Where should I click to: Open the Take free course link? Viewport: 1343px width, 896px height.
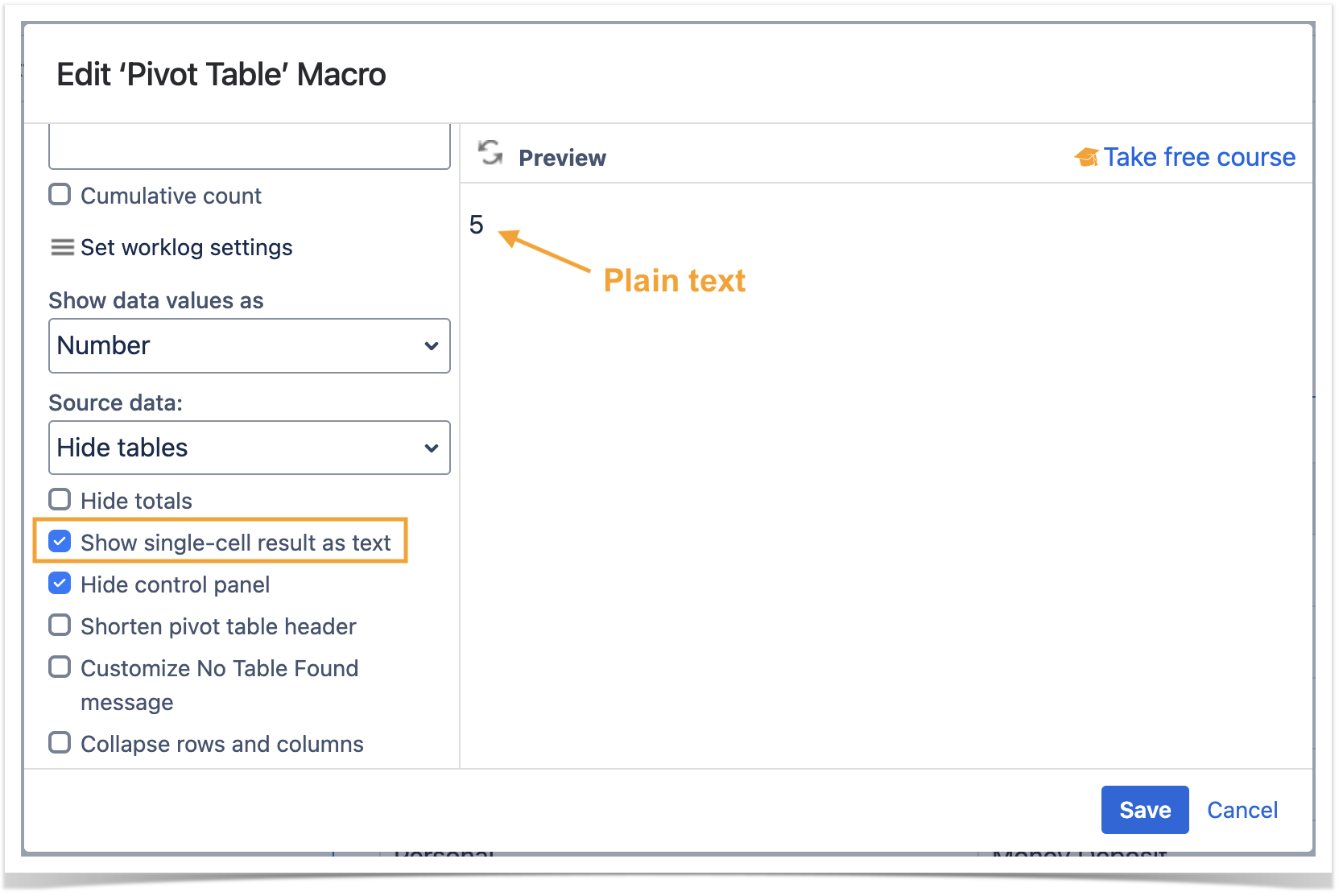point(1199,158)
